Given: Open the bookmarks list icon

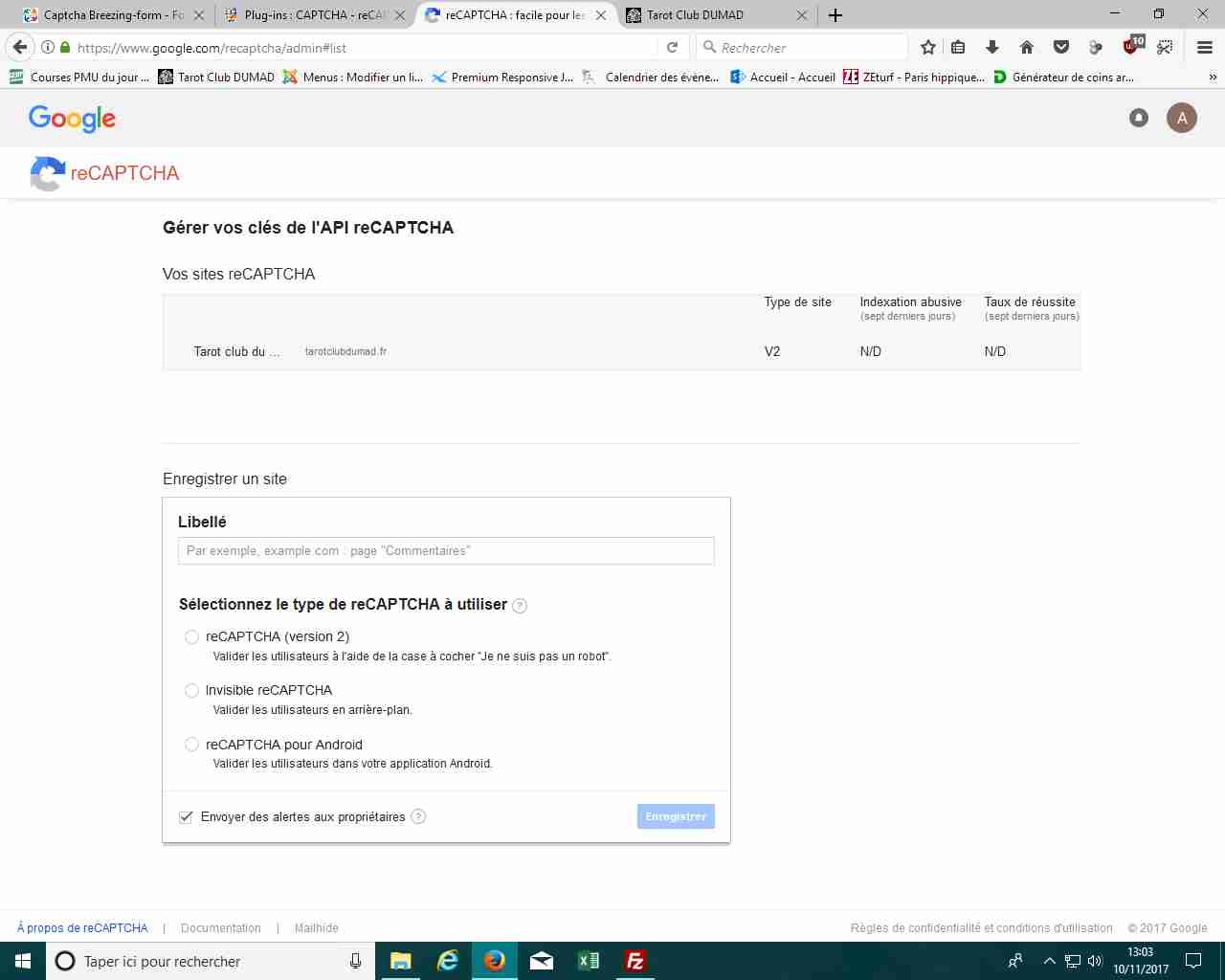Looking at the screenshot, I should (x=958, y=47).
